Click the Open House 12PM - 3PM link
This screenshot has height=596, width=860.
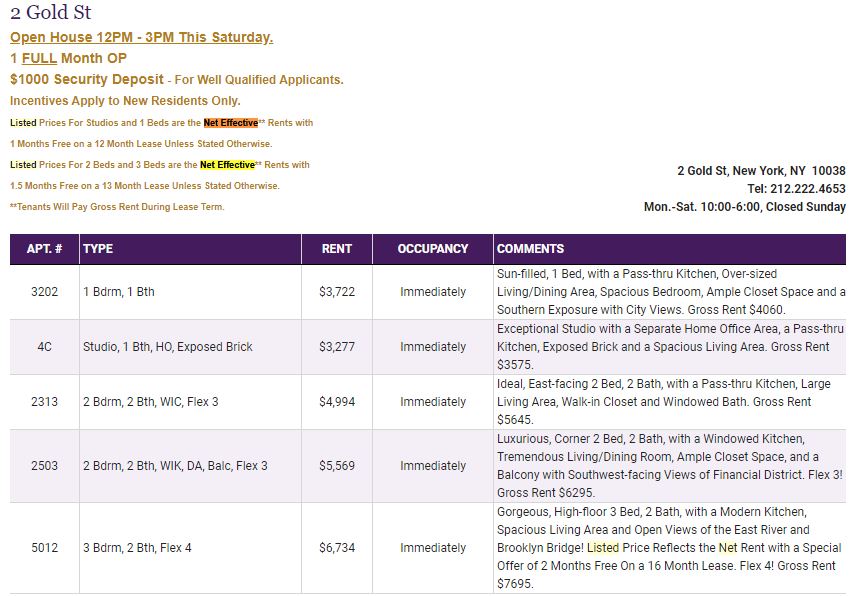[142, 37]
